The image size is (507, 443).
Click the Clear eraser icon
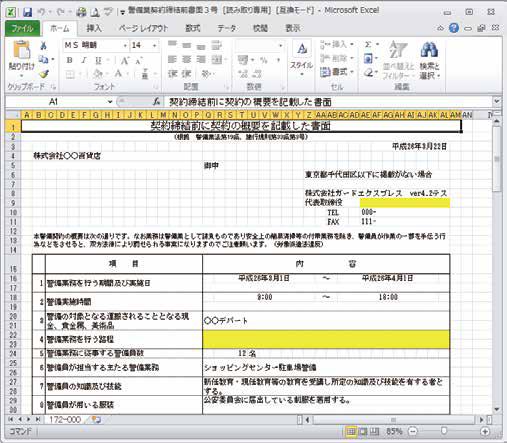[x=368, y=73]
